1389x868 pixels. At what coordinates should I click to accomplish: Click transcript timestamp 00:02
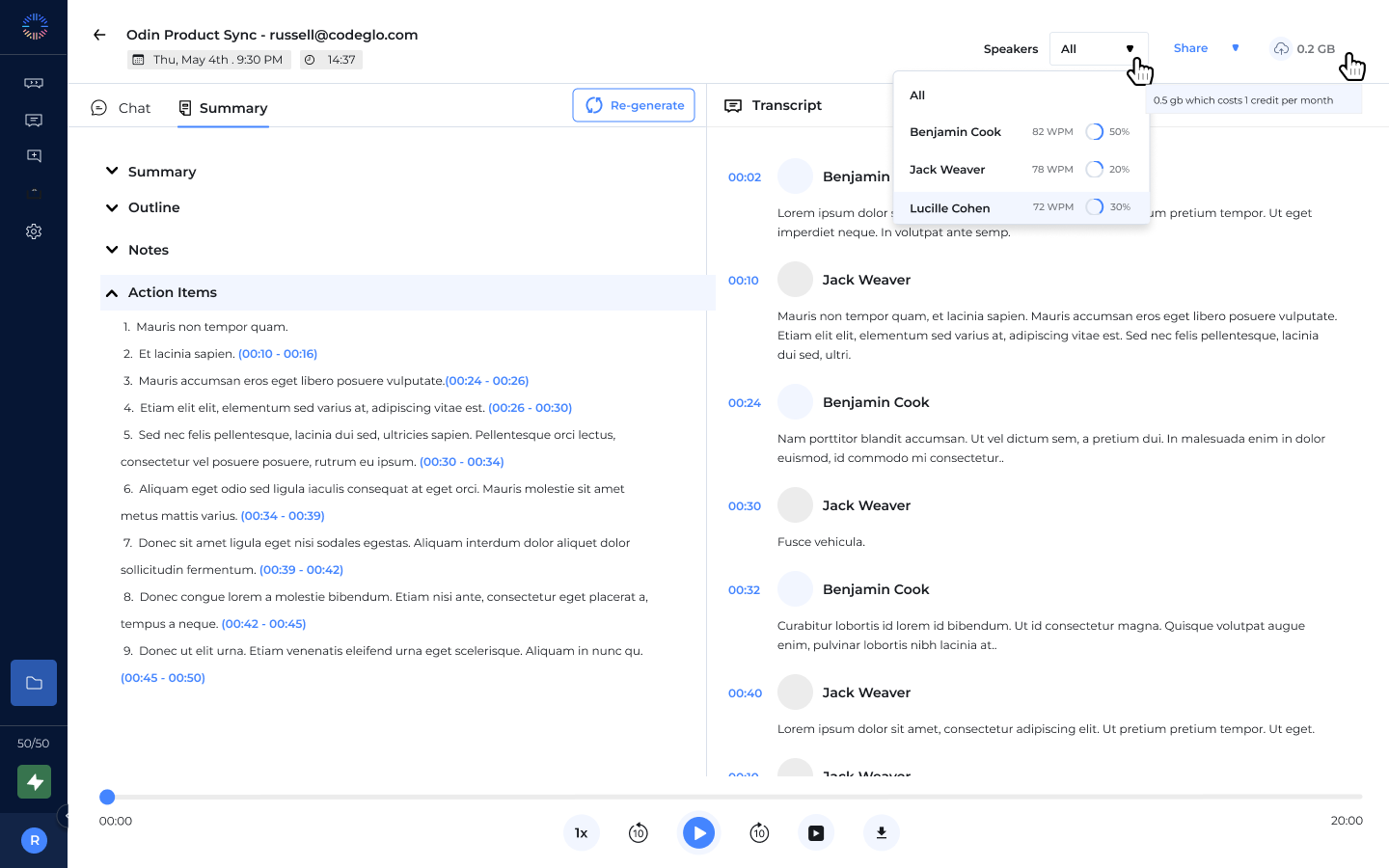point(745,177)
